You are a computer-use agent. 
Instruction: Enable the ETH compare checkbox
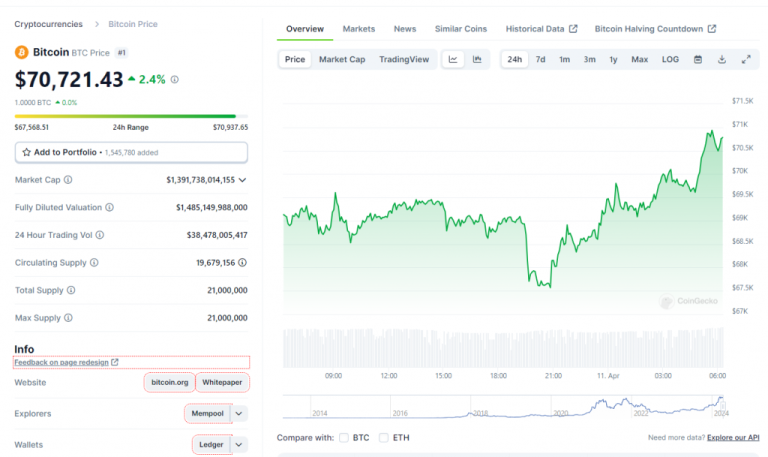[384, 437]
